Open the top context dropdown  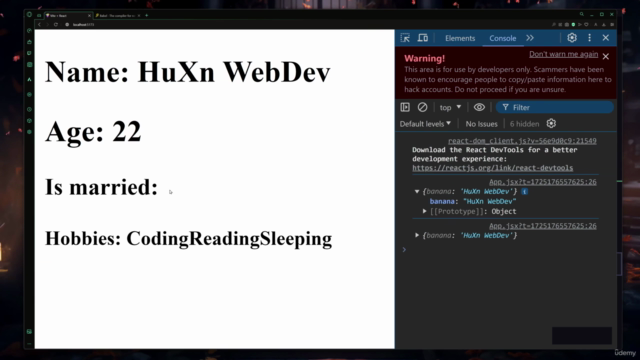[x=450, y=107]
